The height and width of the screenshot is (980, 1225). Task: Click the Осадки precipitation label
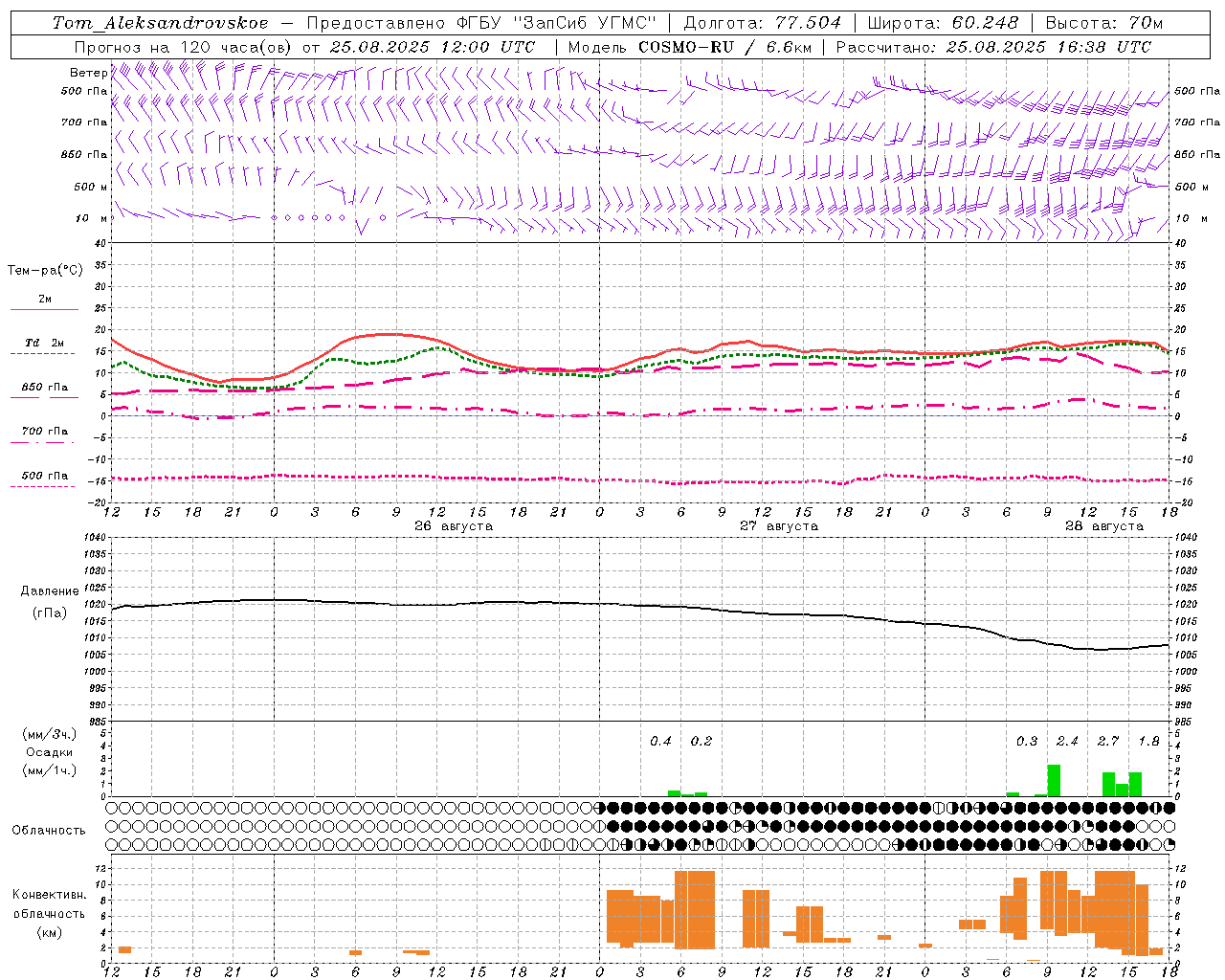point(50,752)
